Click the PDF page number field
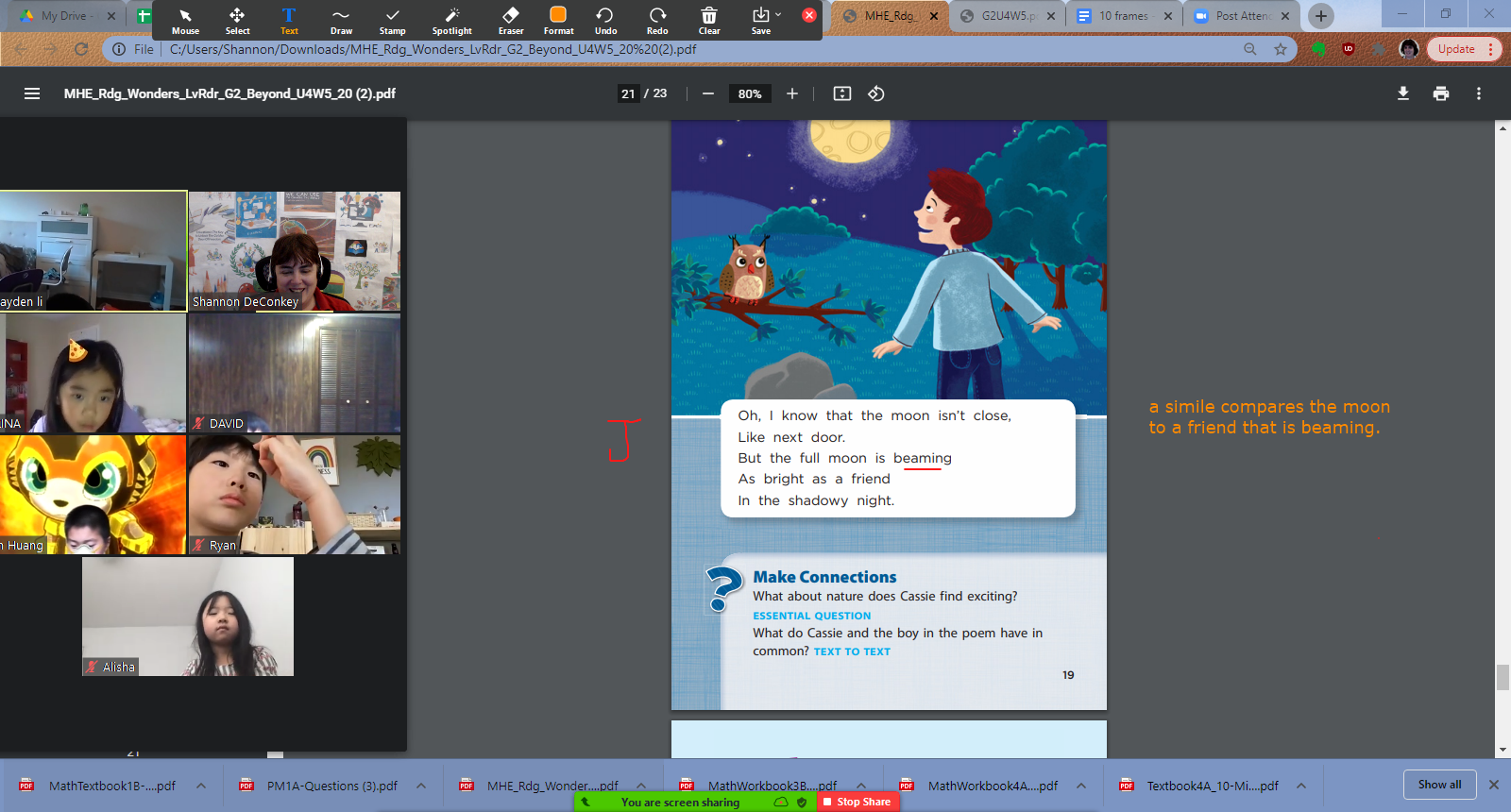1511x812 pixels. tap(628, 93)
